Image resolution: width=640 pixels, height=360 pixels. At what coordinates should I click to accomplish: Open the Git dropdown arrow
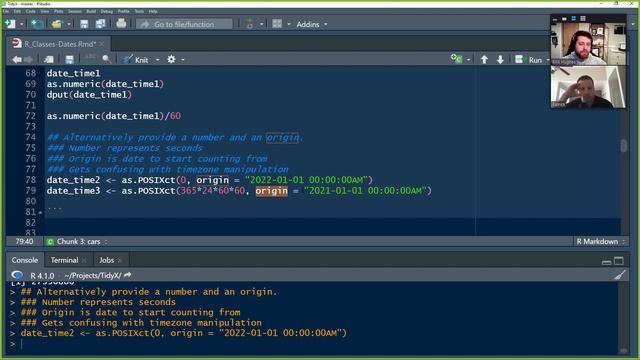(x=262, y=24)
